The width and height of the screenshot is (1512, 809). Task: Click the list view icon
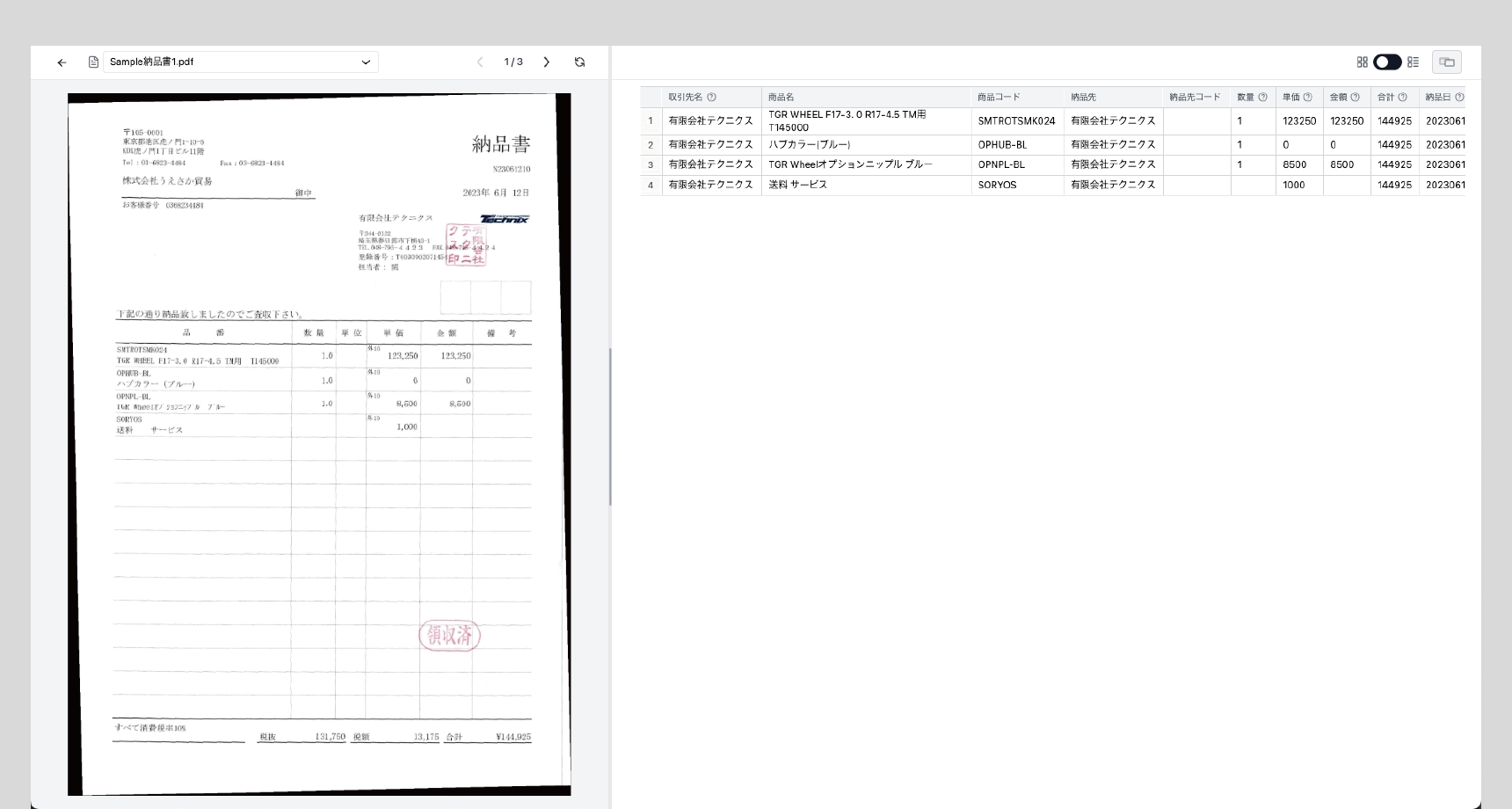tap(1413, 62)
